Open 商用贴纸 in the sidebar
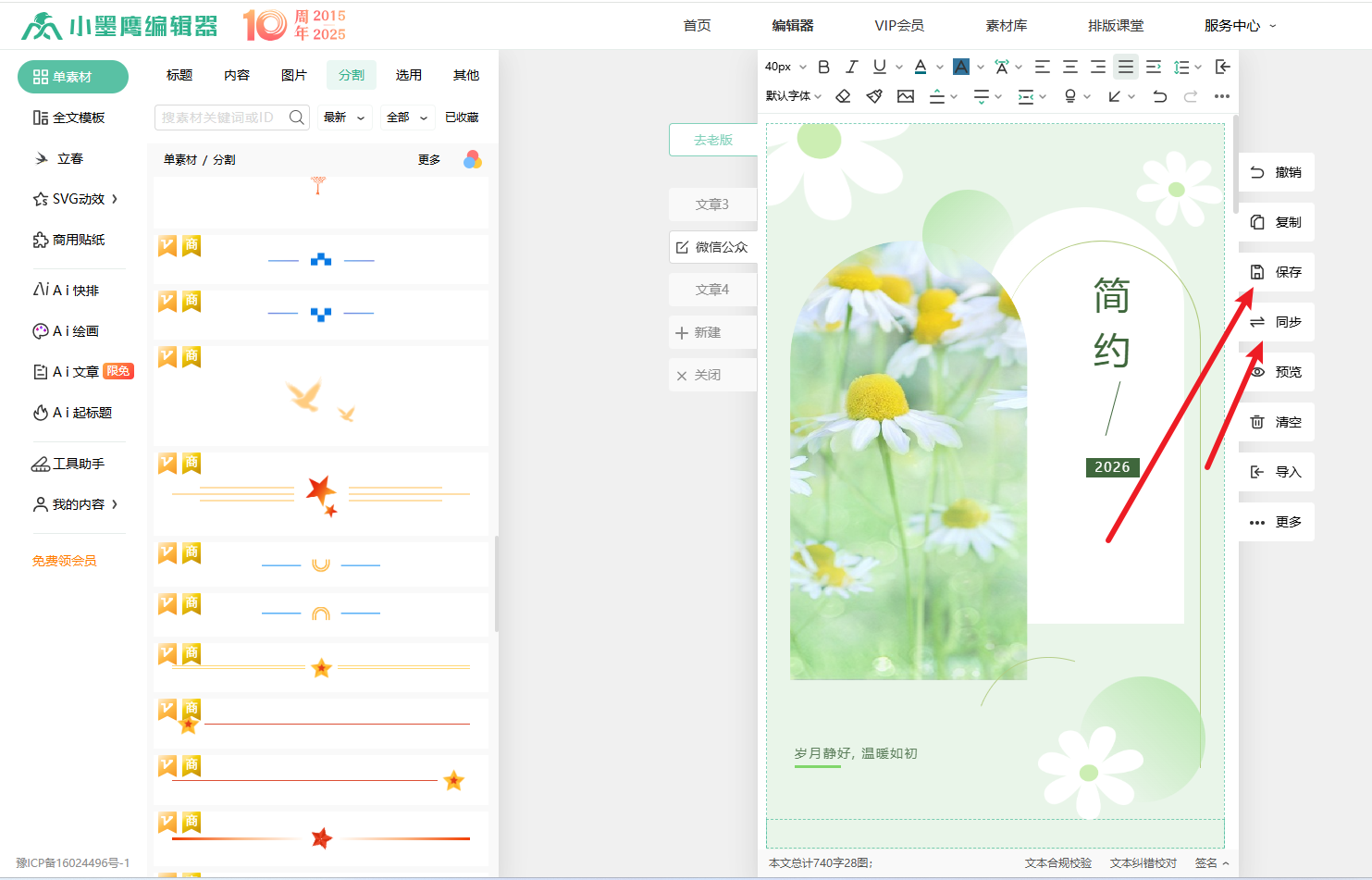The height and width of the screenshot is (880, 1372). coord(68,240)
